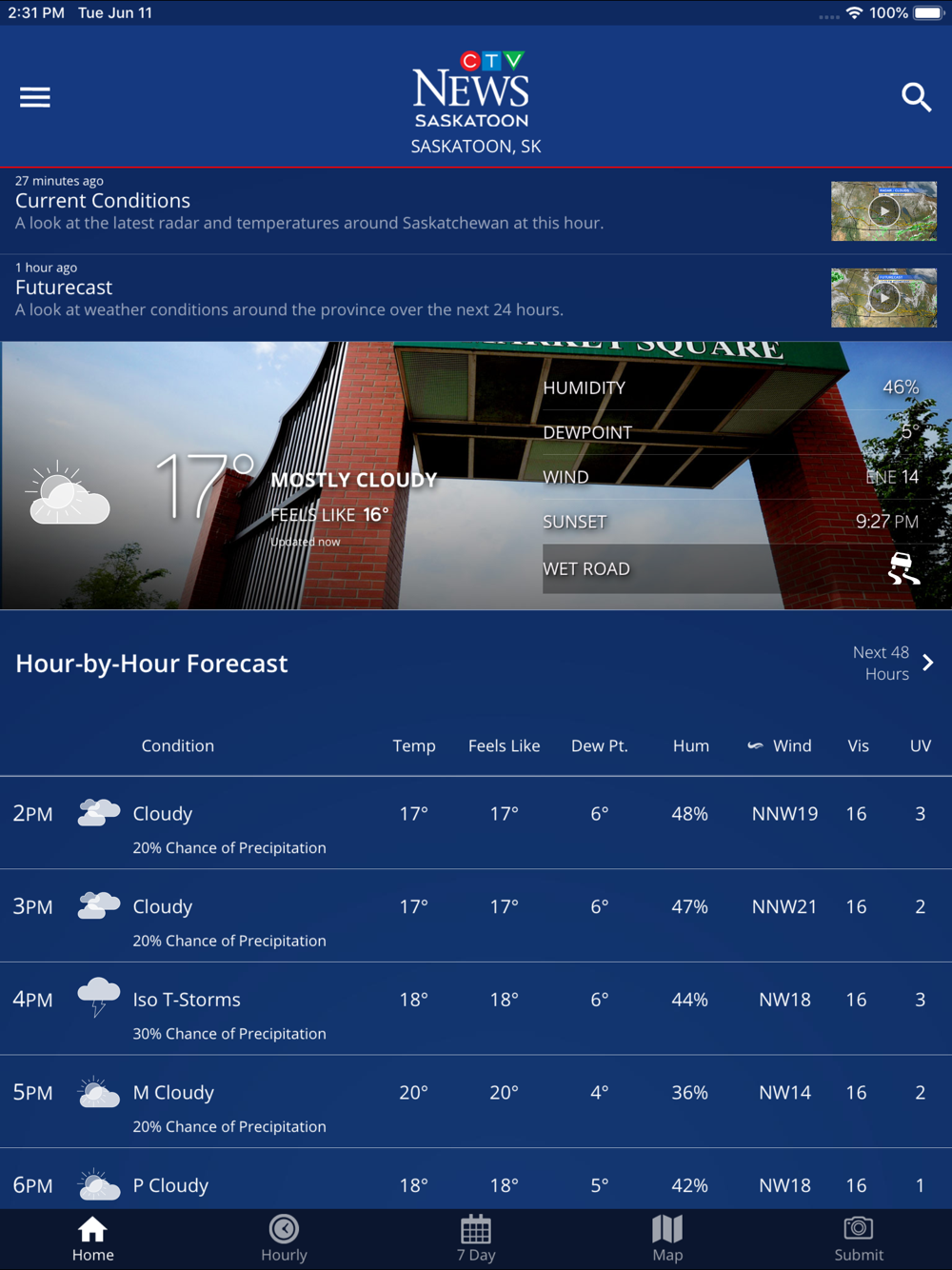Screen dimensions: 952x1270
Task: Tap the Vis column header
Action: tap(859, 745)
